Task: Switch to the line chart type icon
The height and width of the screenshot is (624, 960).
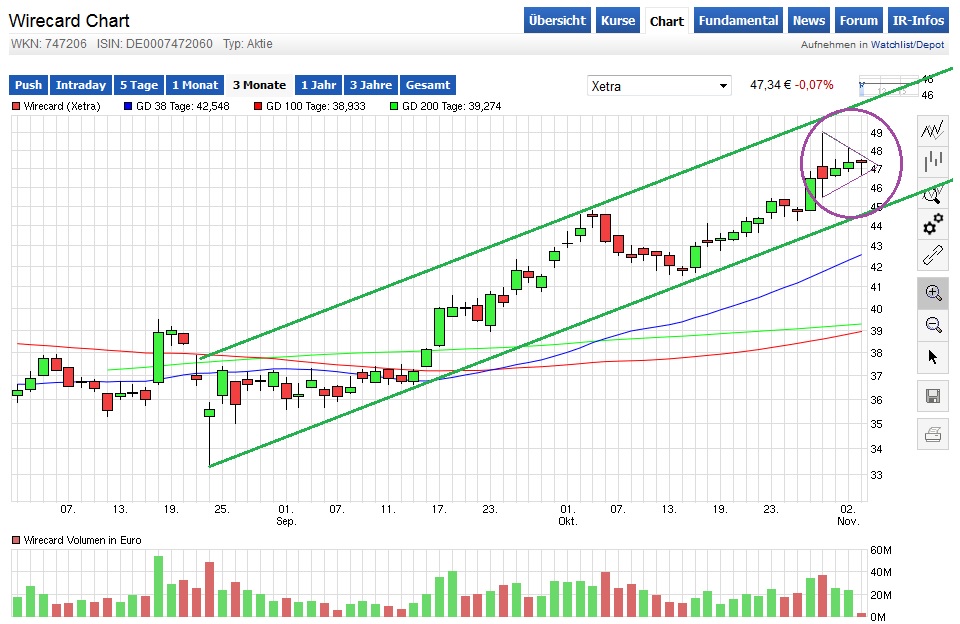Action: (932, 128)
